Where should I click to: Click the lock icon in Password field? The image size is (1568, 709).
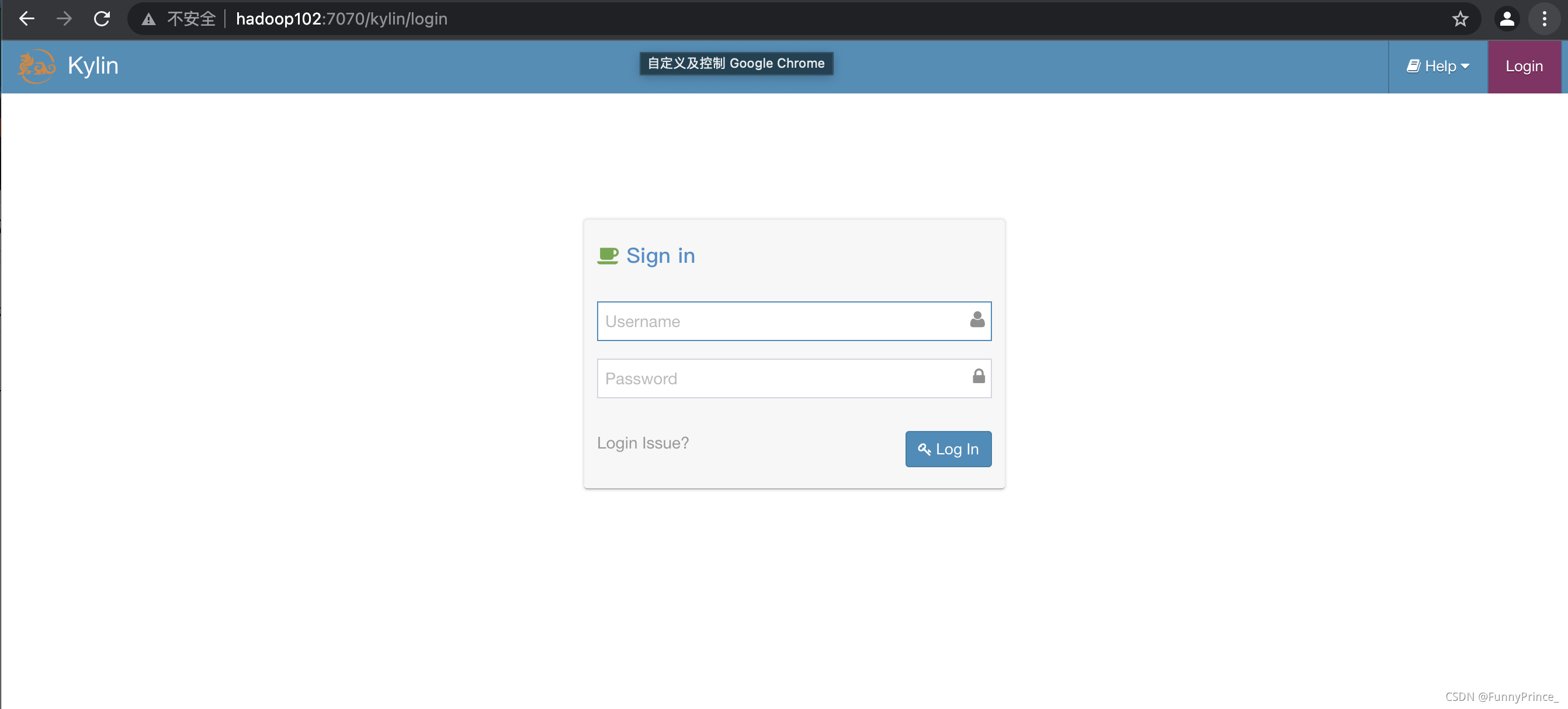point(978,377)
